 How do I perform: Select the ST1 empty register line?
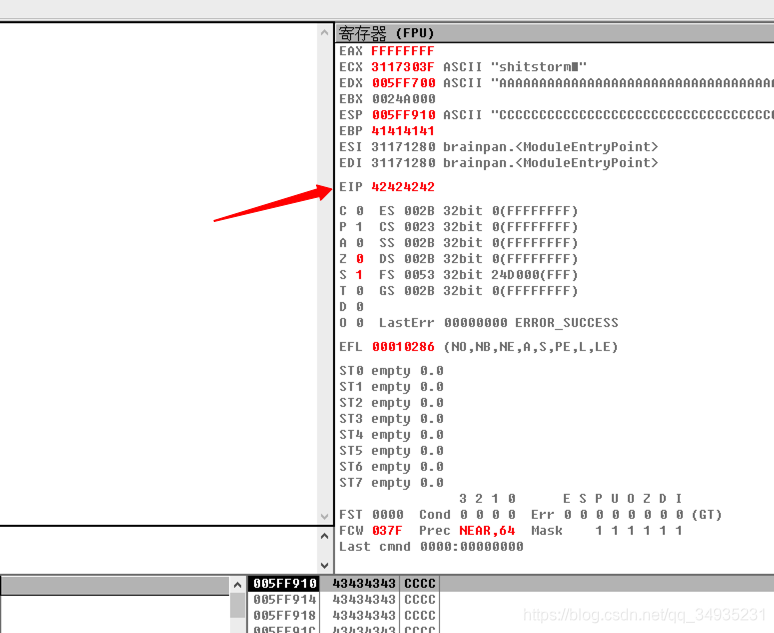391,387
